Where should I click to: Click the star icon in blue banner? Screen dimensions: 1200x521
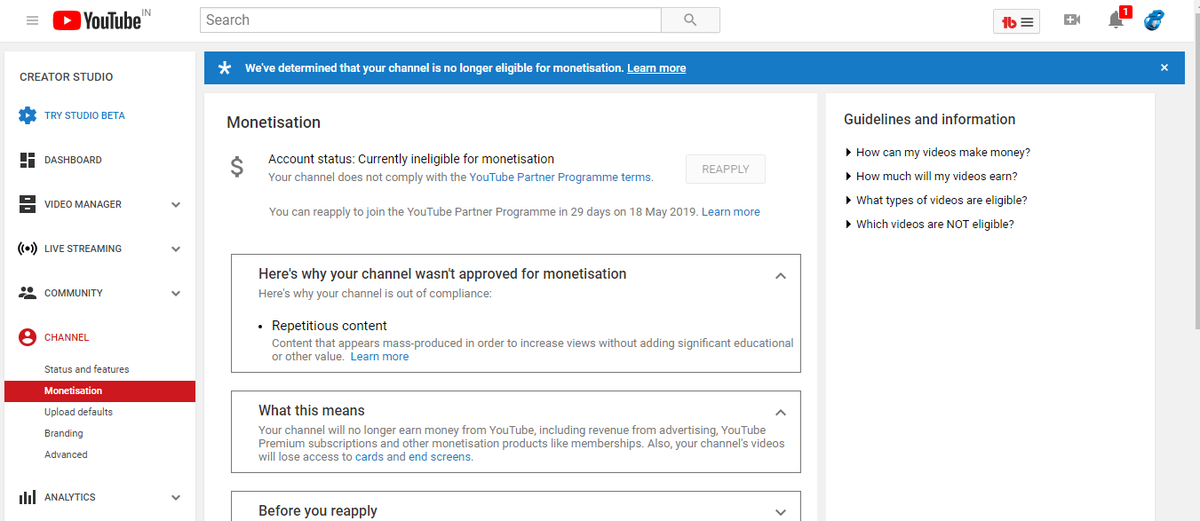coord(225,68)
